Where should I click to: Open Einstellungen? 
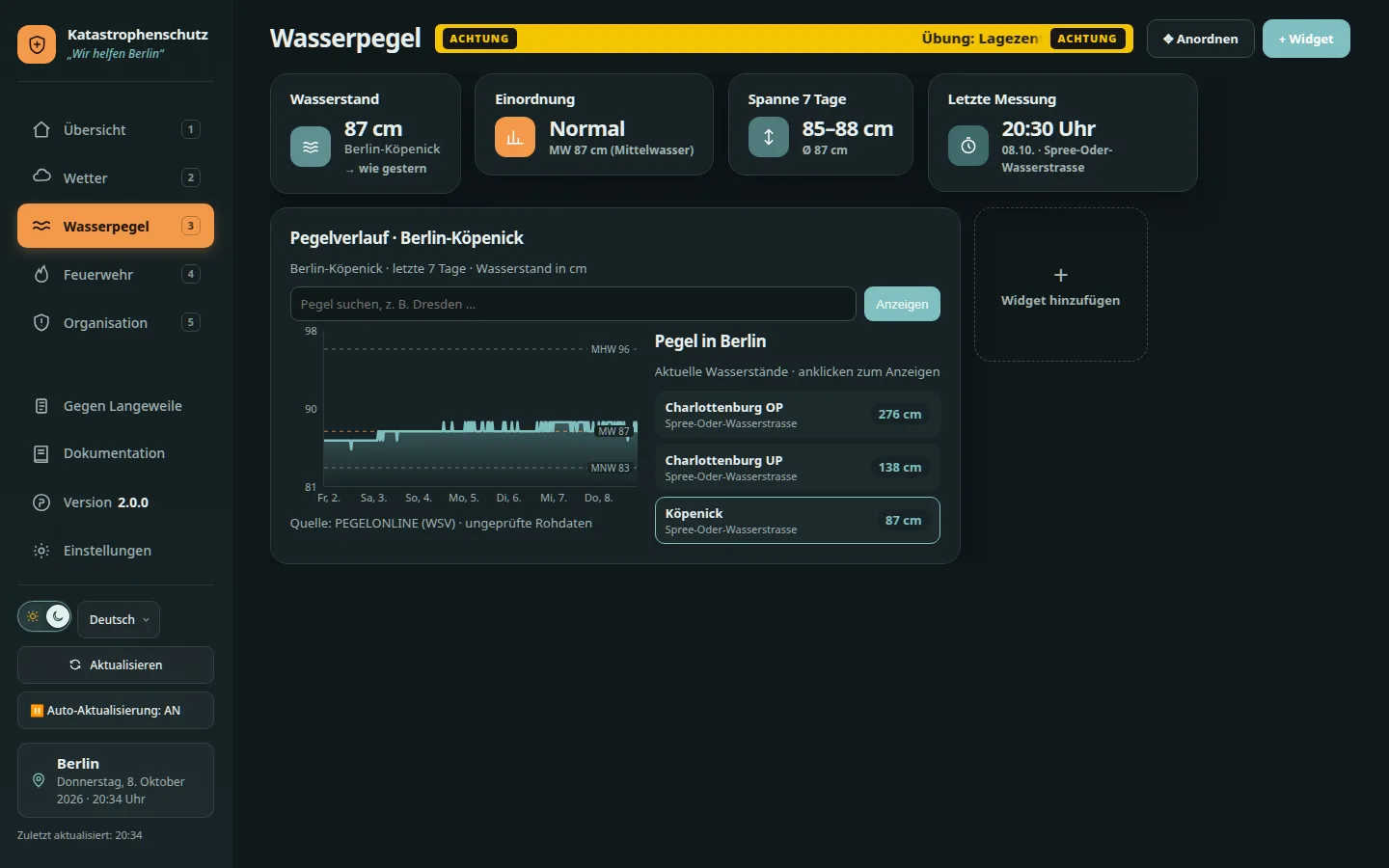(x=116, y=551)
